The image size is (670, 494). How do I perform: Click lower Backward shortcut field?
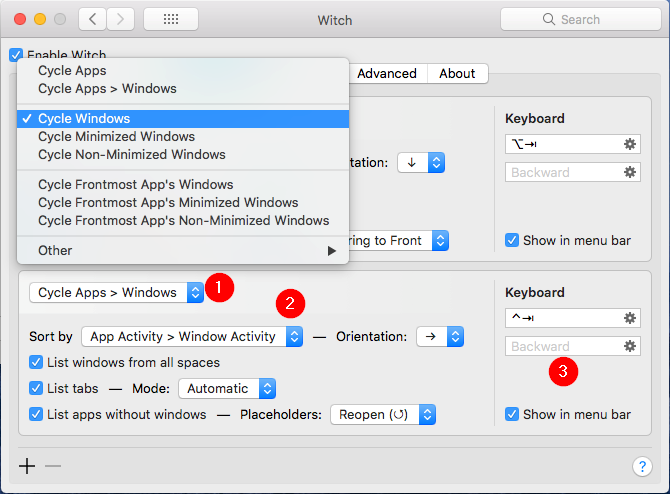pyautogui.click(x=573, y=346)
